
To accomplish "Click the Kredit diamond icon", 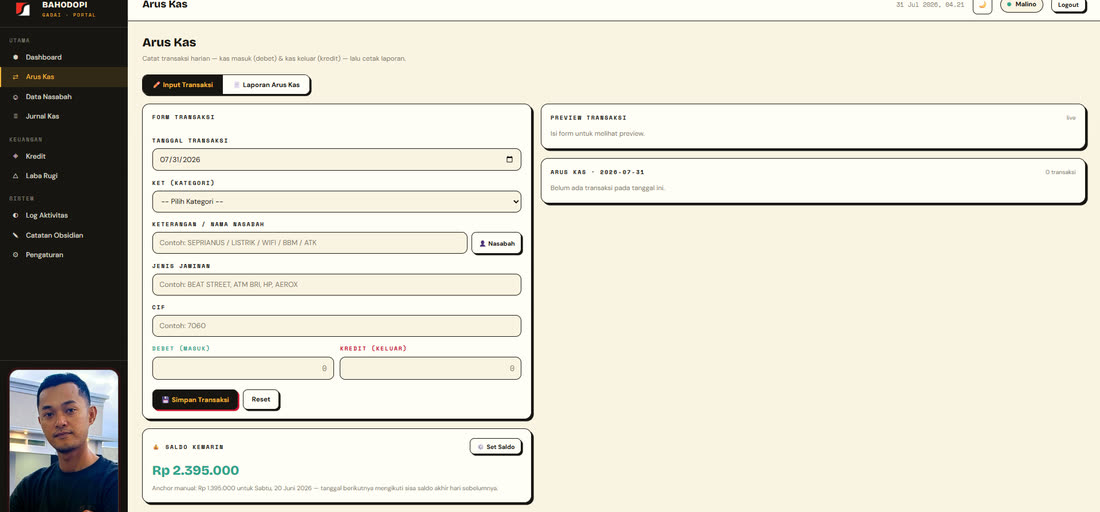I will 15,156.
